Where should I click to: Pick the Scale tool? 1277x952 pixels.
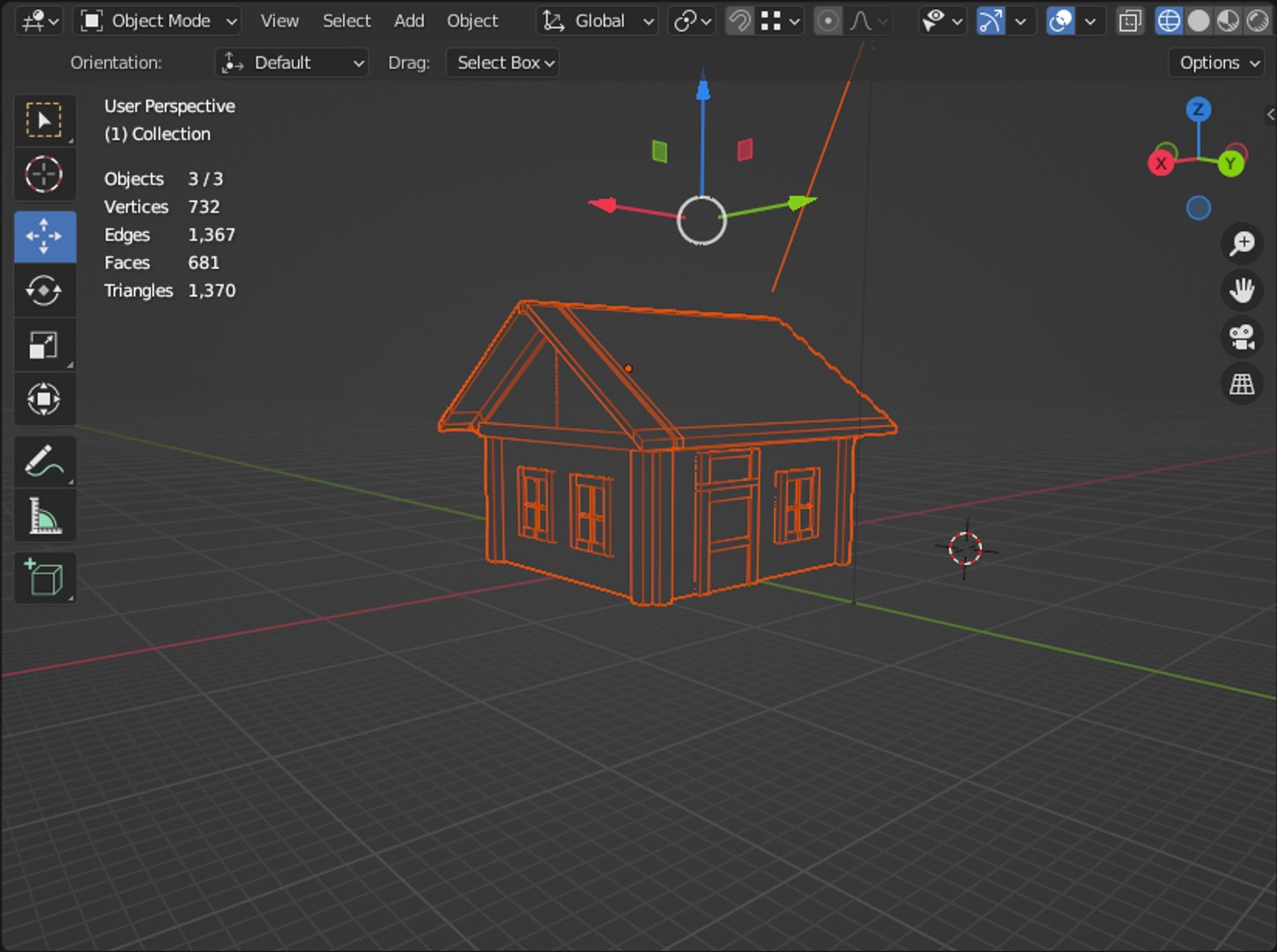coord(44,345)
